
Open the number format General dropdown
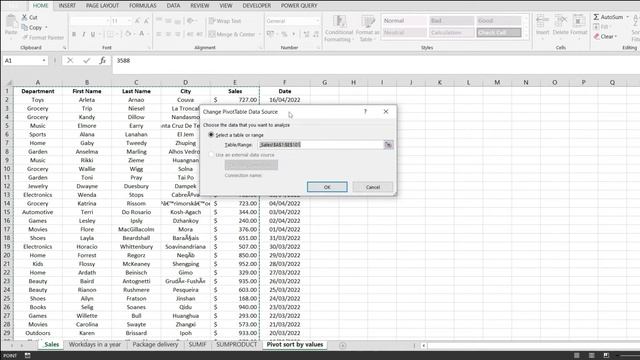[317, 21]
